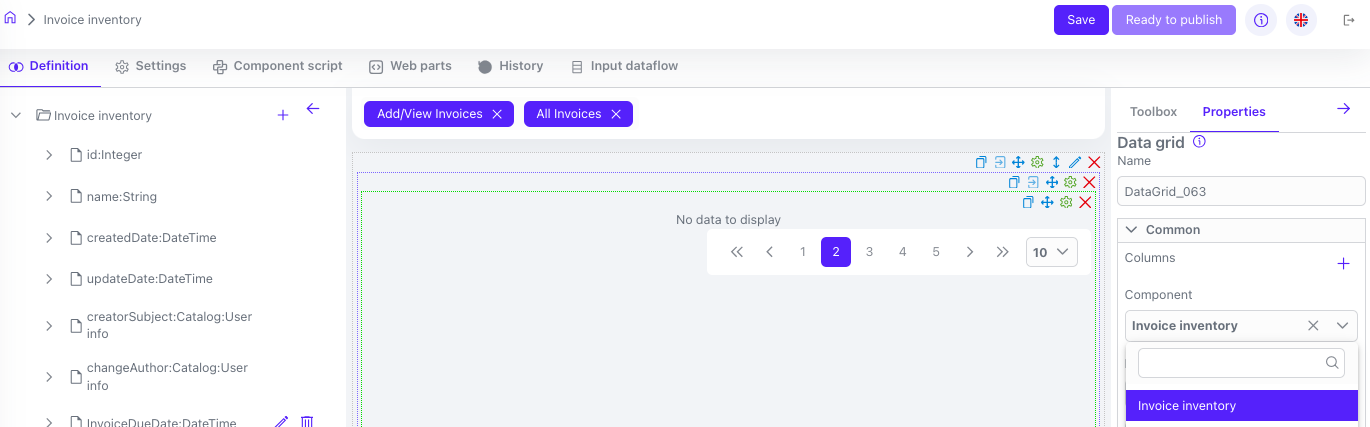1370x427 pixels.
Task: Click the Ready to publish button
Action: click(1173, 20)
